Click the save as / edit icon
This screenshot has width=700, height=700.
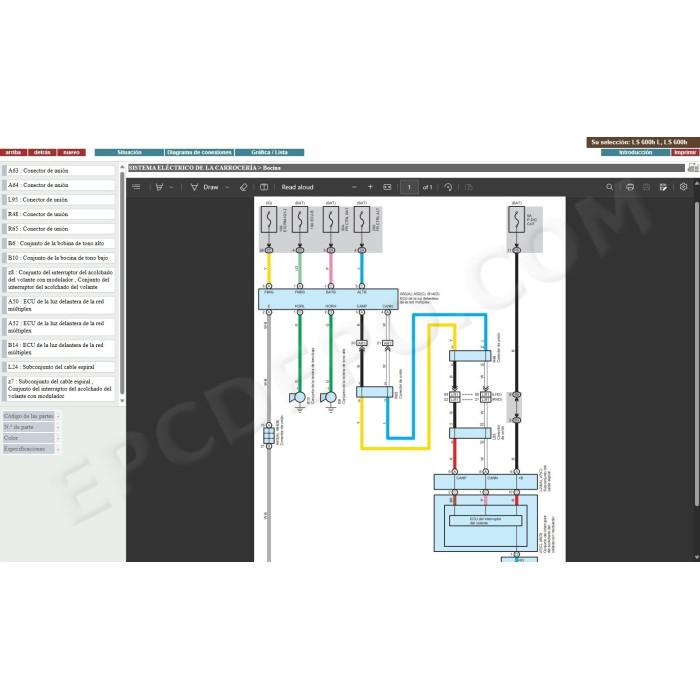[663, 187]
